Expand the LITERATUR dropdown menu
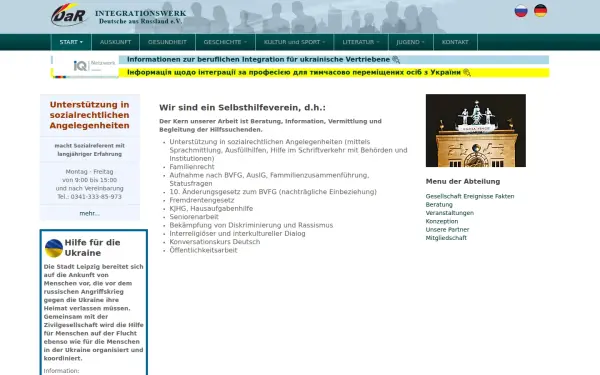The height and width of the screenshot is (375, 600). (361, 42)
